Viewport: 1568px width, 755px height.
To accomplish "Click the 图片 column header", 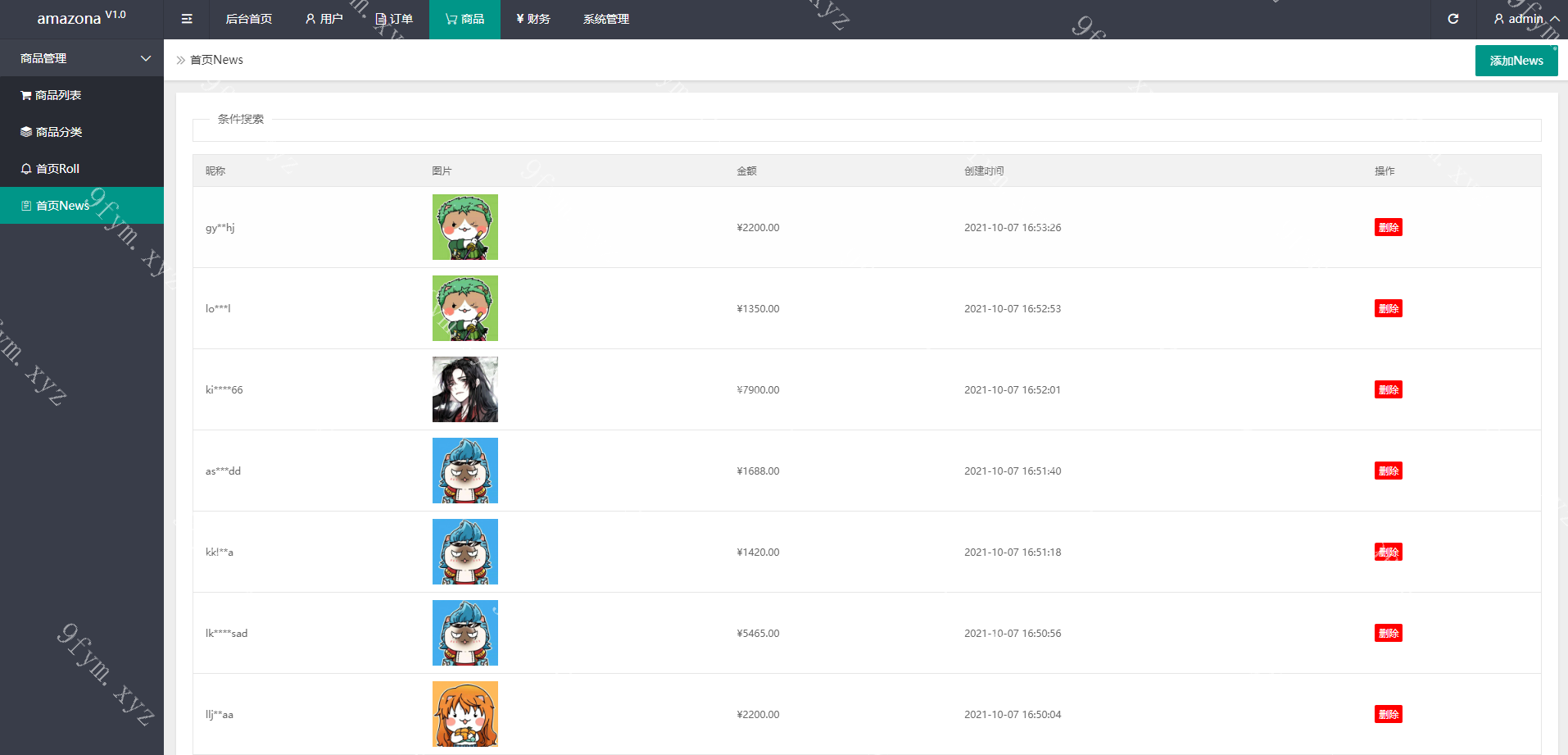I will coord(442,171).
